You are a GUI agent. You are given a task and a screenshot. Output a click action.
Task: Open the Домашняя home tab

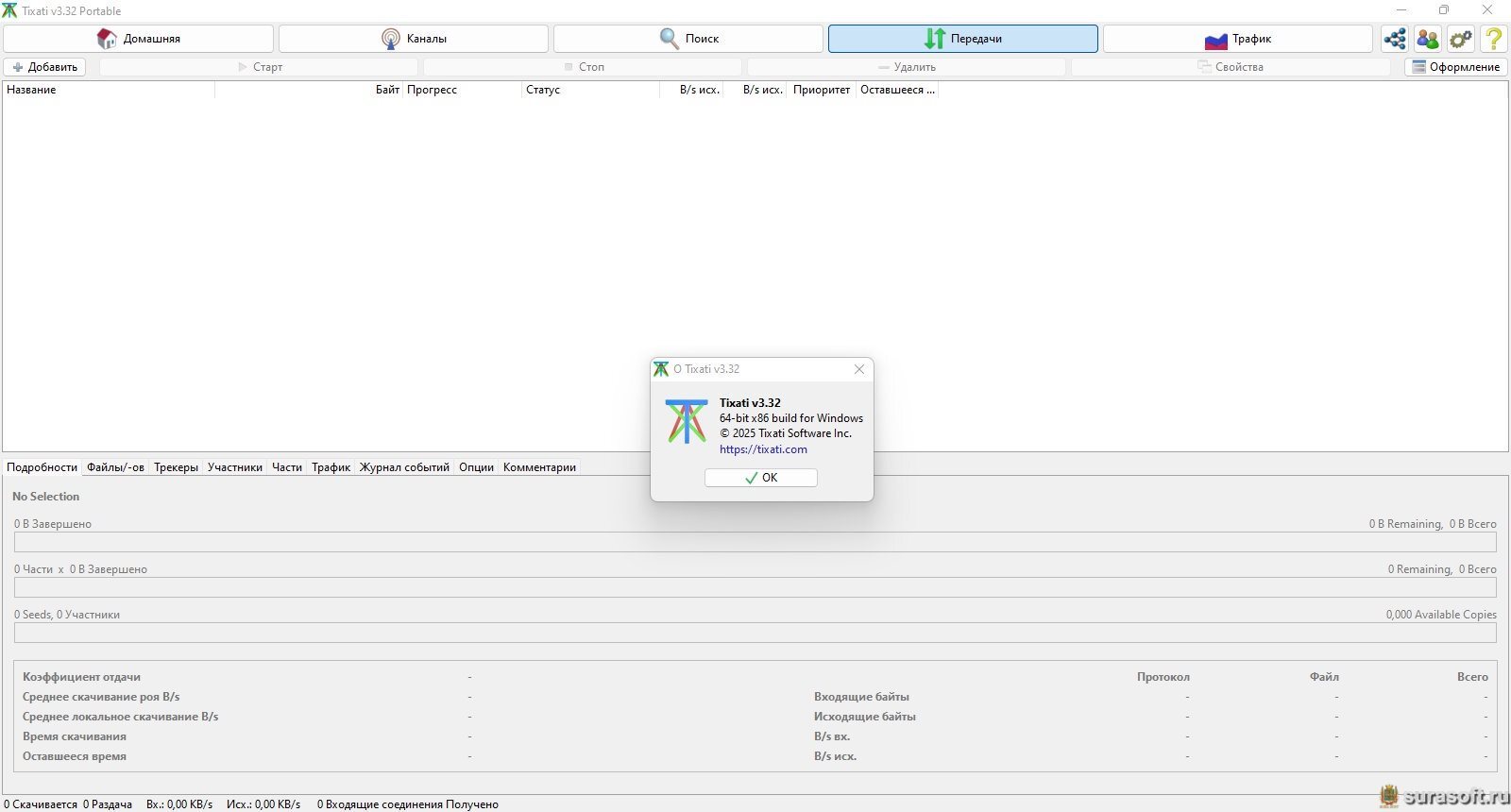coord(139,39)
